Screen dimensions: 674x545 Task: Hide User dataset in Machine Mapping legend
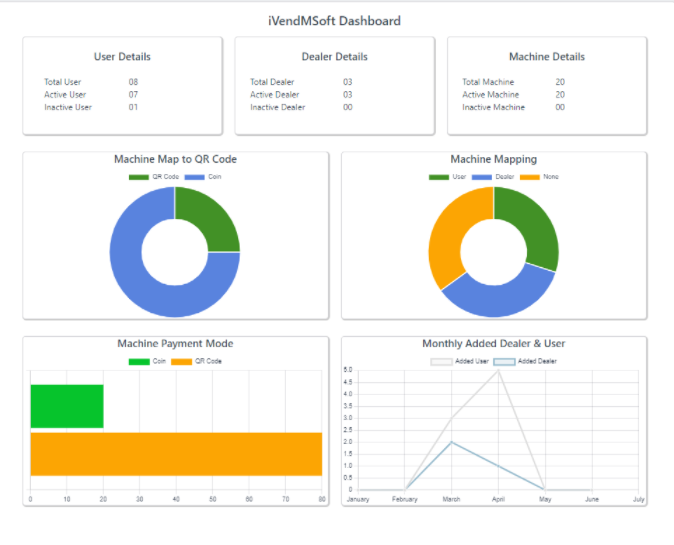pos(450,177)
